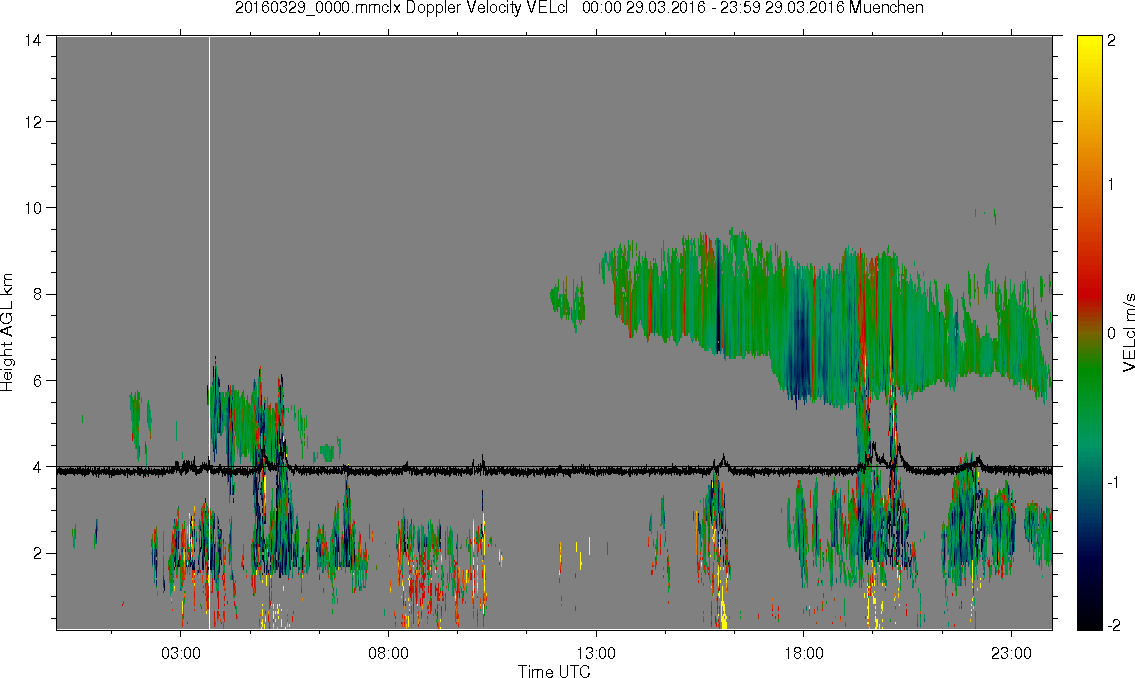The width and height of the screenshot is (1135, 678).
Task: Click the colorbar value 2 label
Action: point(1111,41)
